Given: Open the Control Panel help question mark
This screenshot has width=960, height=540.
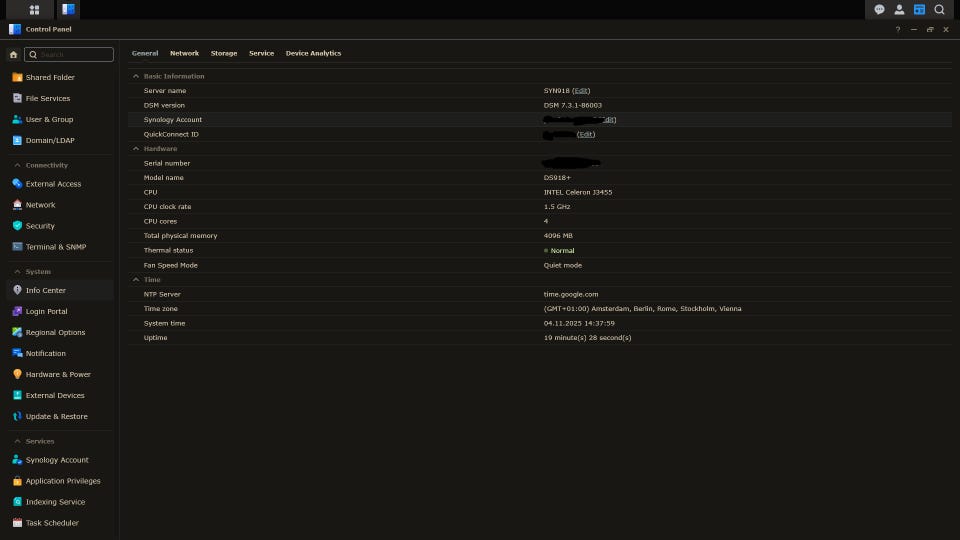Looking at the screenshot, I should [x=898, y=29].
